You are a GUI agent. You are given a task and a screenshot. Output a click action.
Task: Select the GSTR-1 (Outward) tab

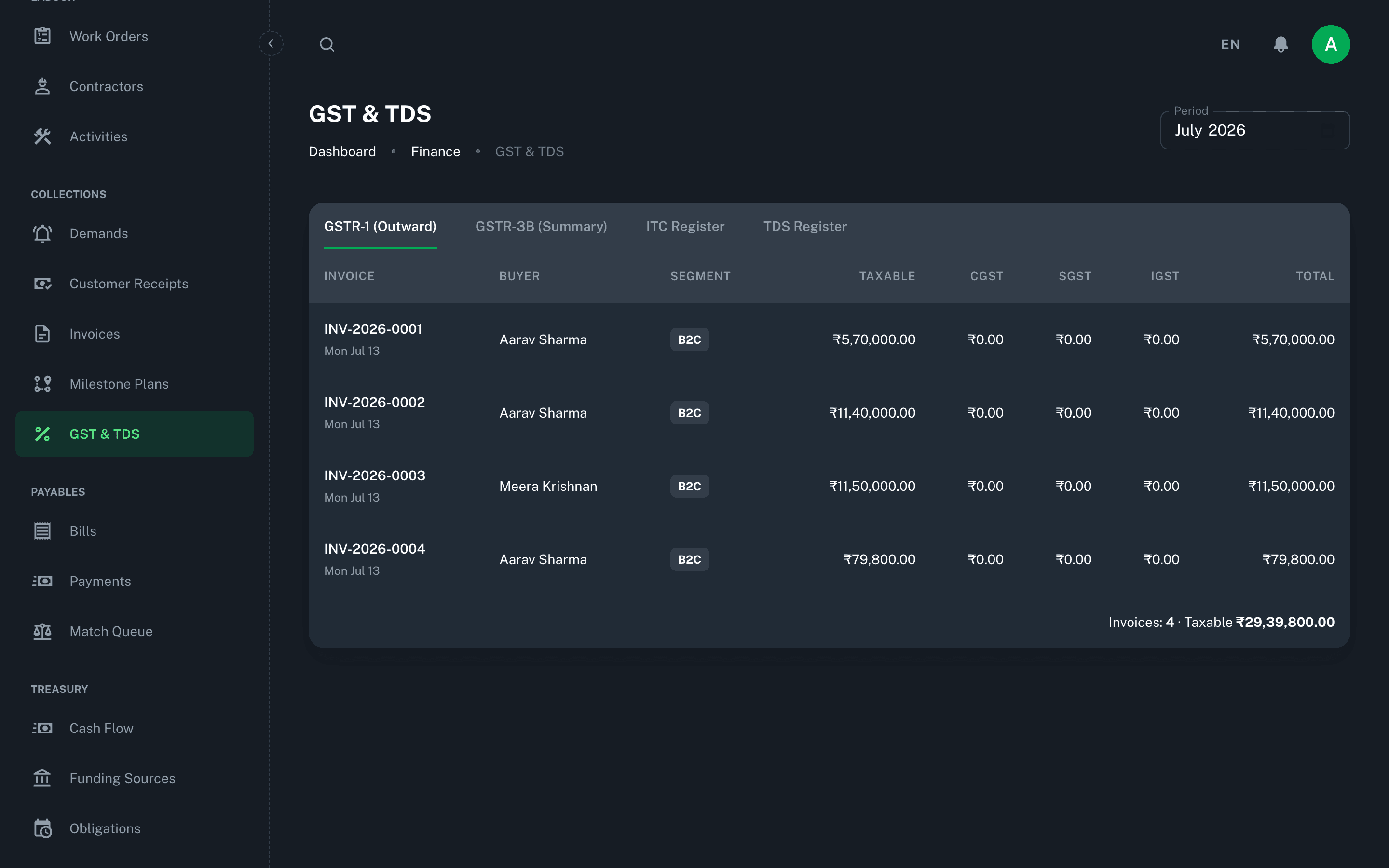point(380,226)
